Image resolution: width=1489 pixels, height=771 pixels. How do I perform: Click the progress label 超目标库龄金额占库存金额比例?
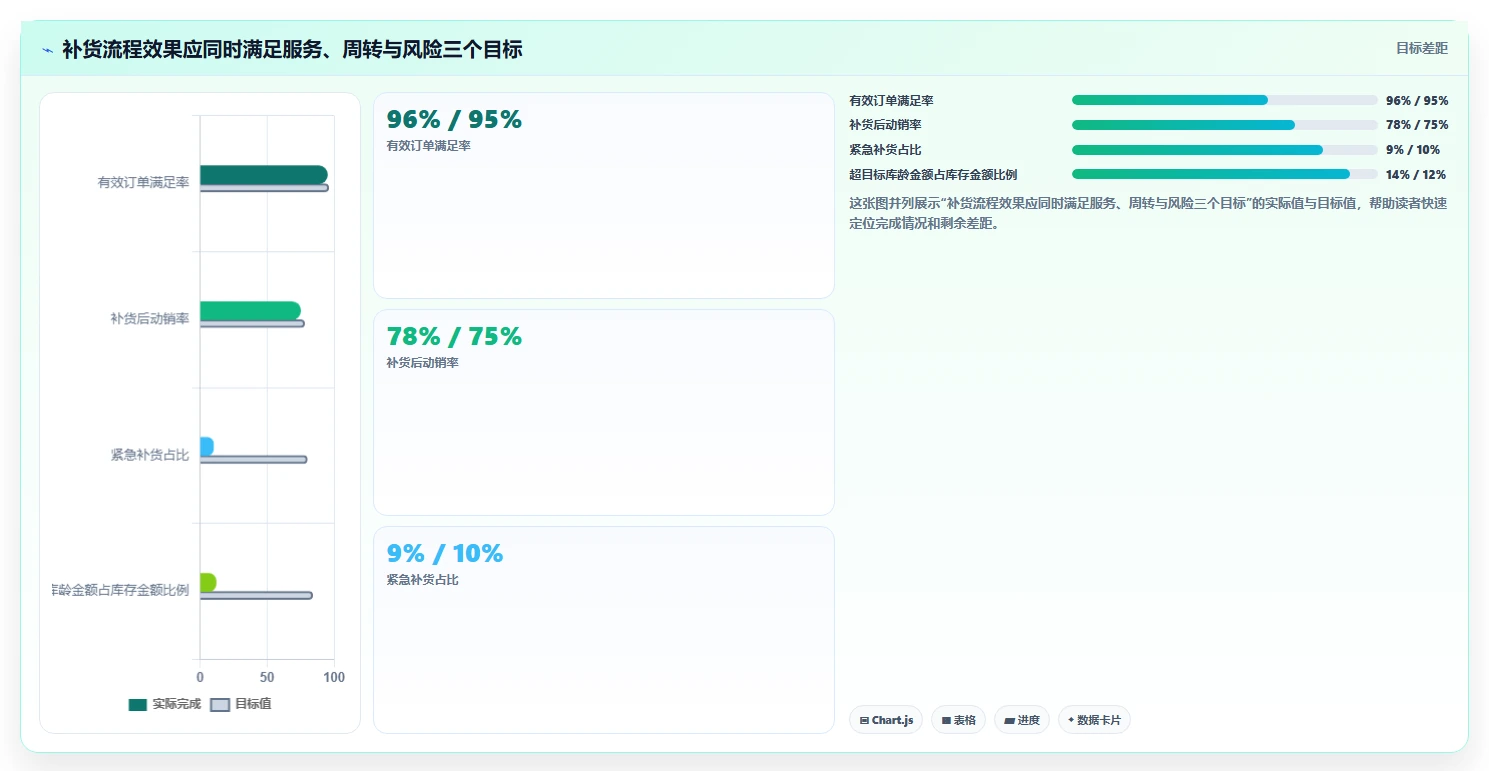[x=933, y=175]
